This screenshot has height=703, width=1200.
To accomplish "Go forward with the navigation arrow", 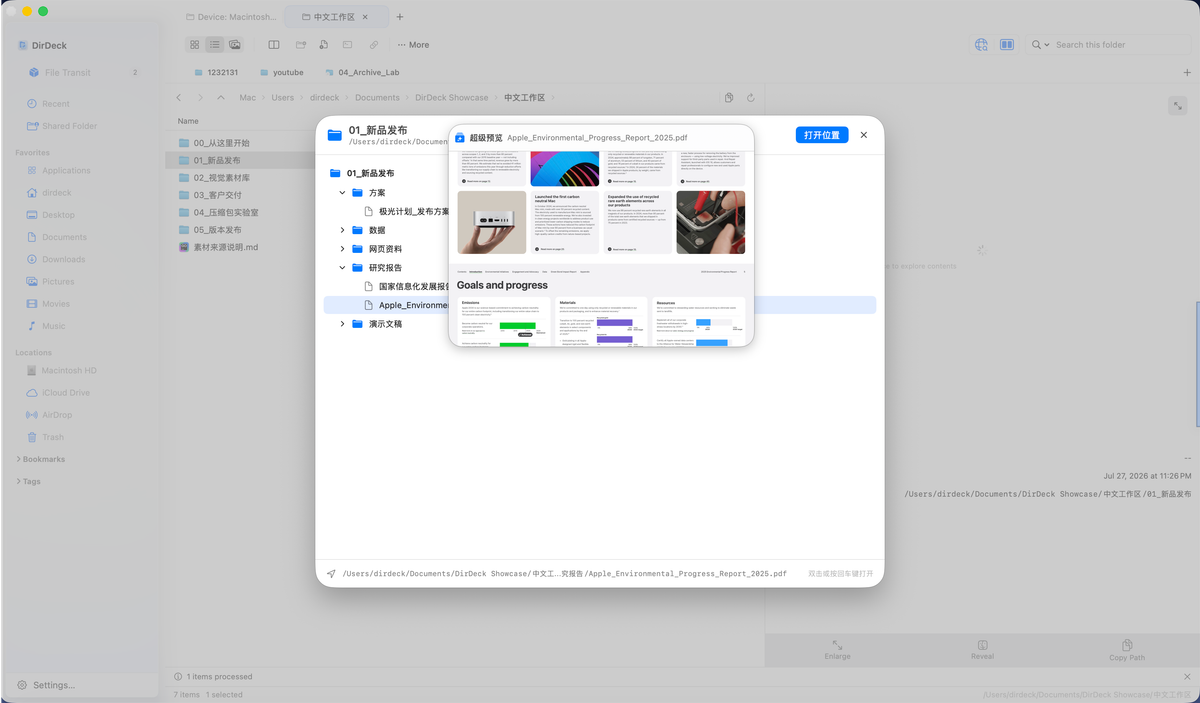I will [200, 98].
